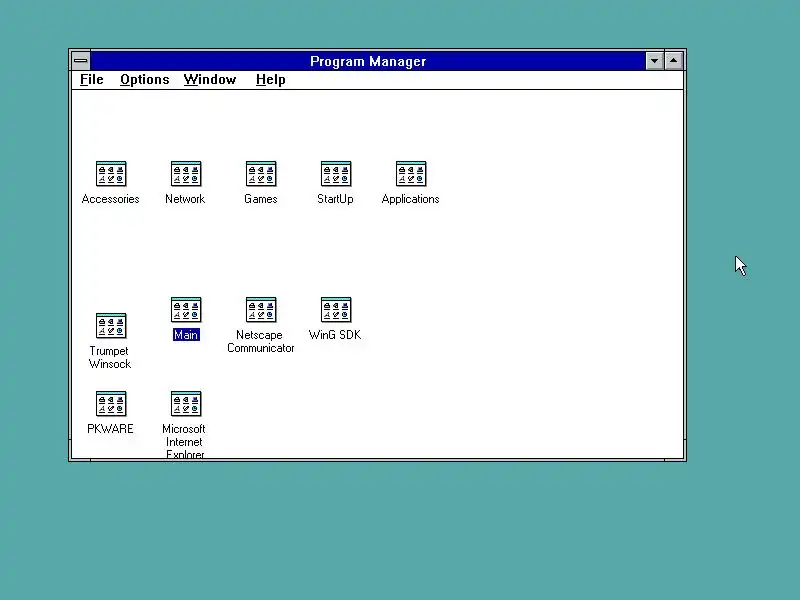
Task: Open the Help menu
Action: click(x=270, y=80)
